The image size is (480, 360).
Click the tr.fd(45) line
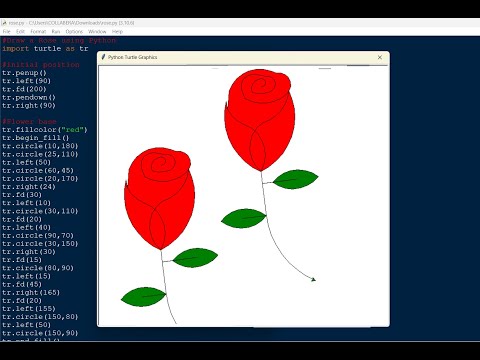coord(22,284)
